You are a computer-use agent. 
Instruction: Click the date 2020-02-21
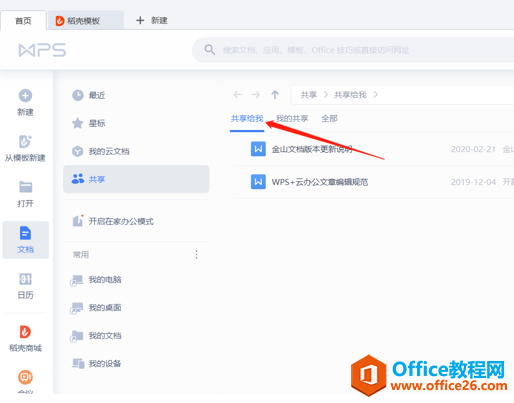pos(473,149)
